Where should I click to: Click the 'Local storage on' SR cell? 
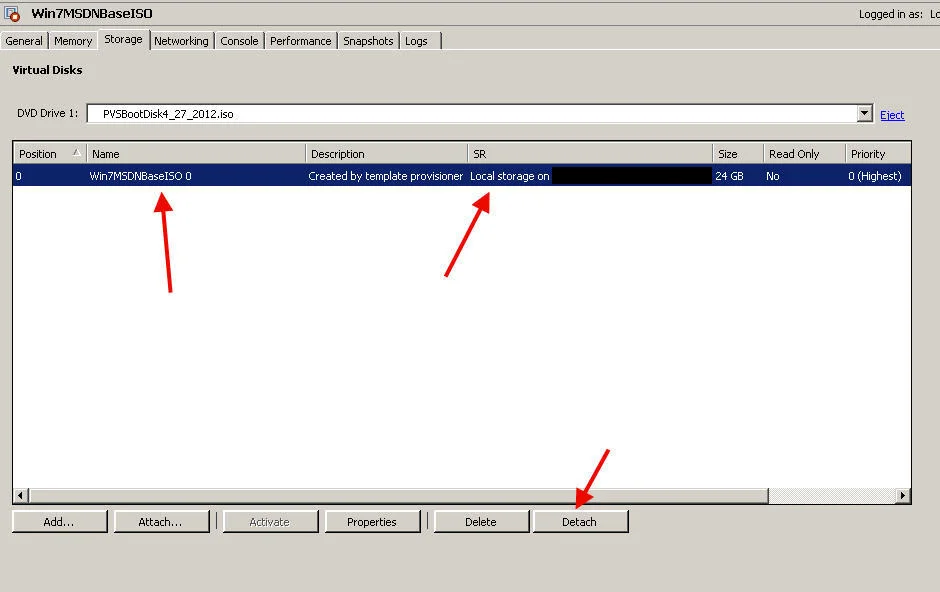[x=510, y=176]
